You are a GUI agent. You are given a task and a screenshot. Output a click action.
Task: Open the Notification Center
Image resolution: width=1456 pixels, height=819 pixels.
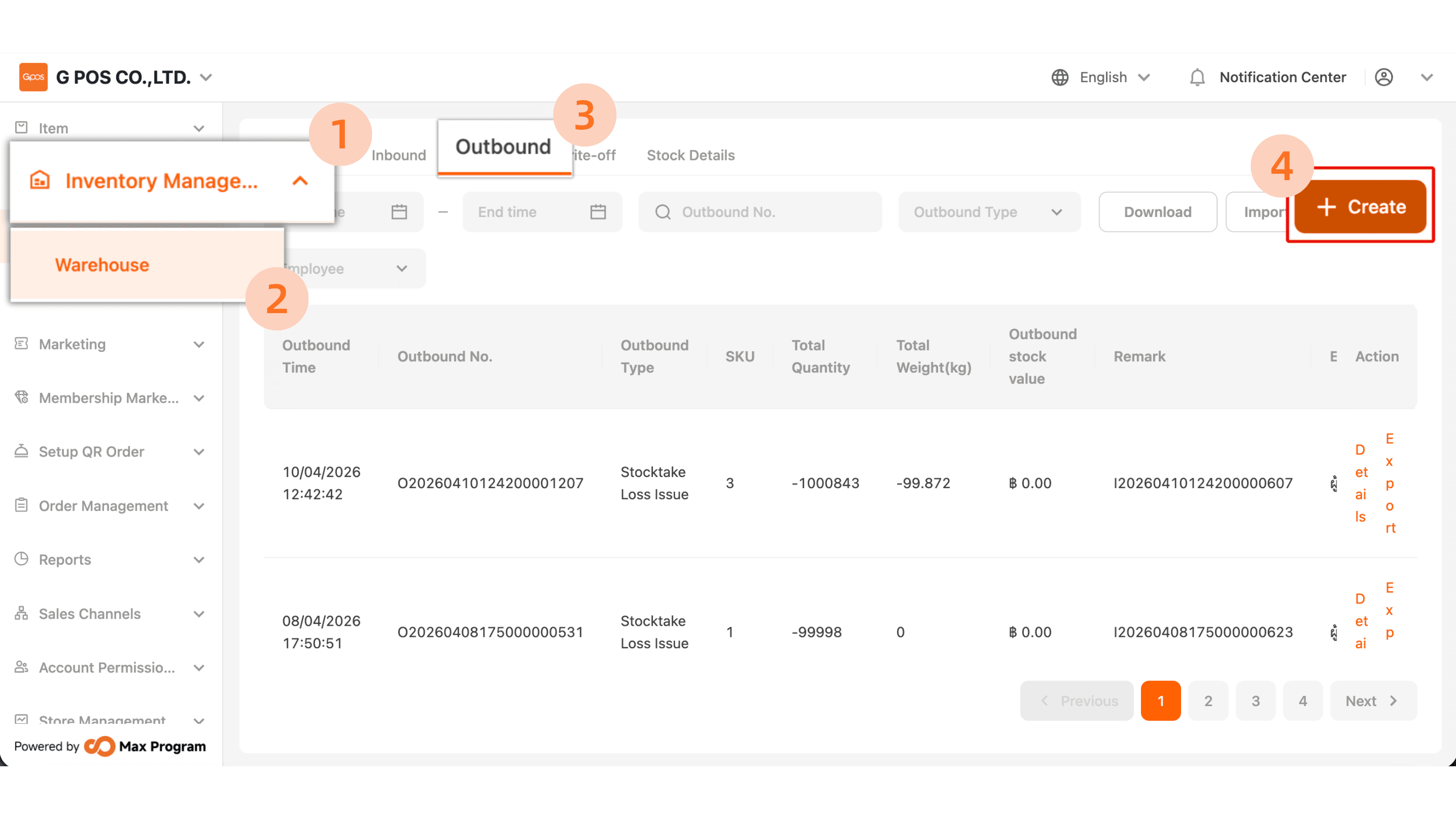point(1282,77)
